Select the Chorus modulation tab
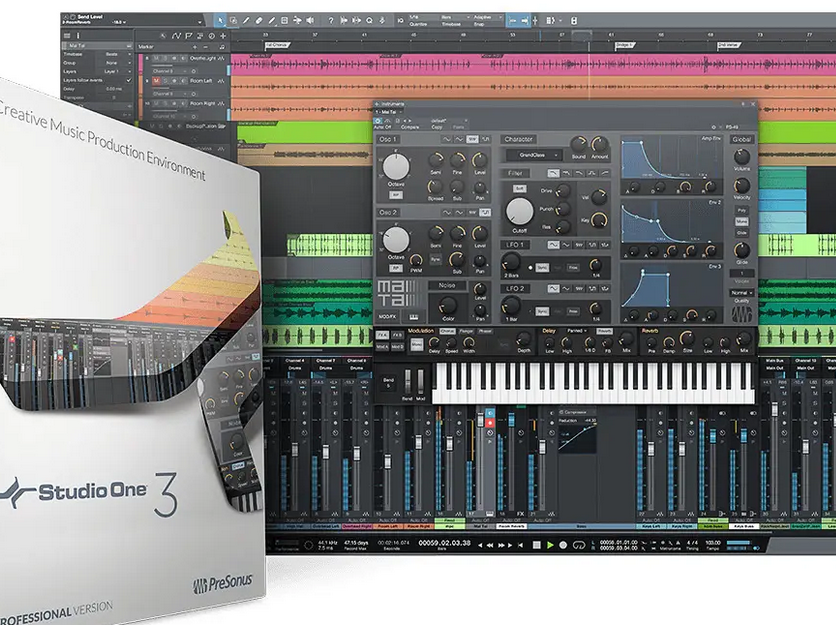Image resolution: width=836 pixels, height=625 pixels. [447, 331]
